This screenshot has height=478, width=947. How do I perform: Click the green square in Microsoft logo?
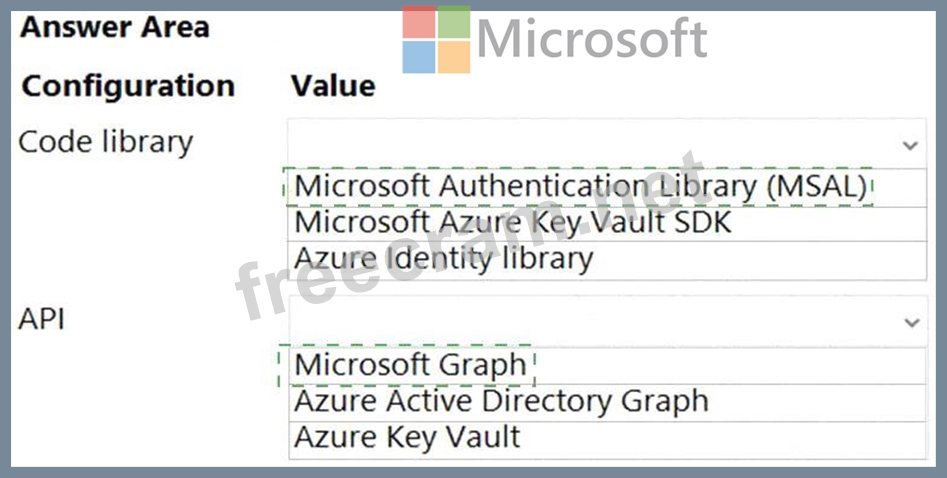coord(453,22)
